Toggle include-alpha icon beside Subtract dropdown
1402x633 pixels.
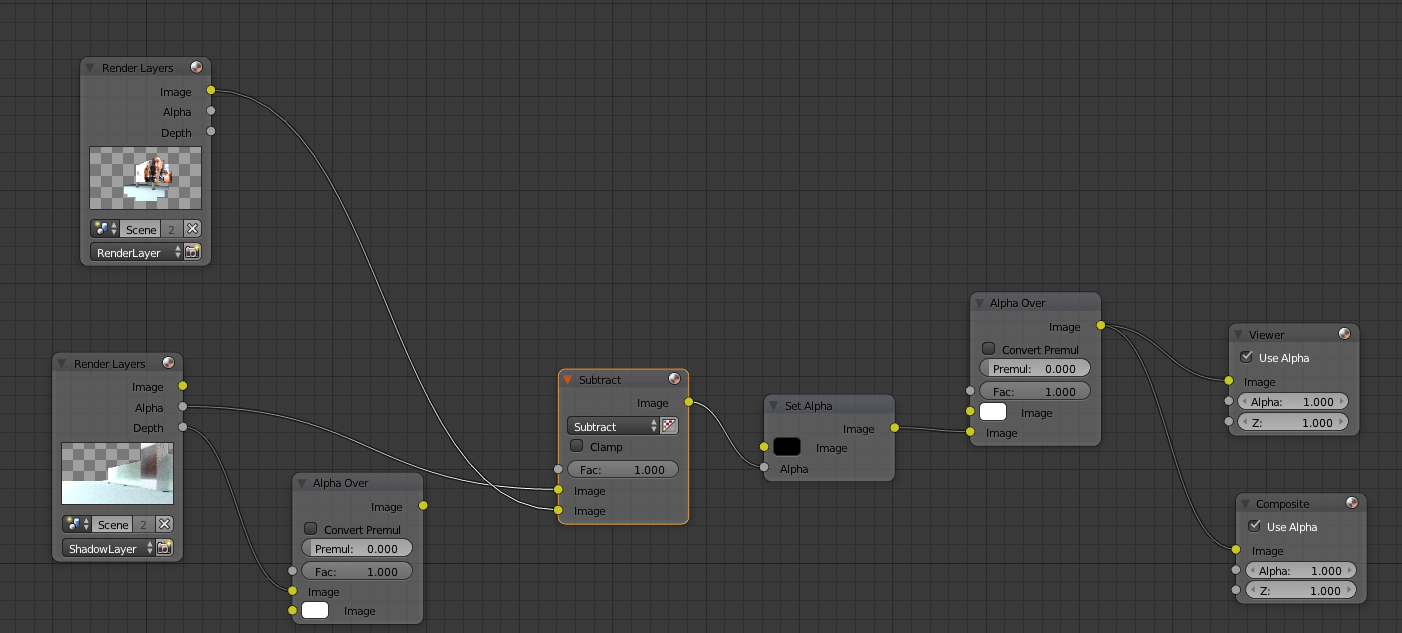670,426
